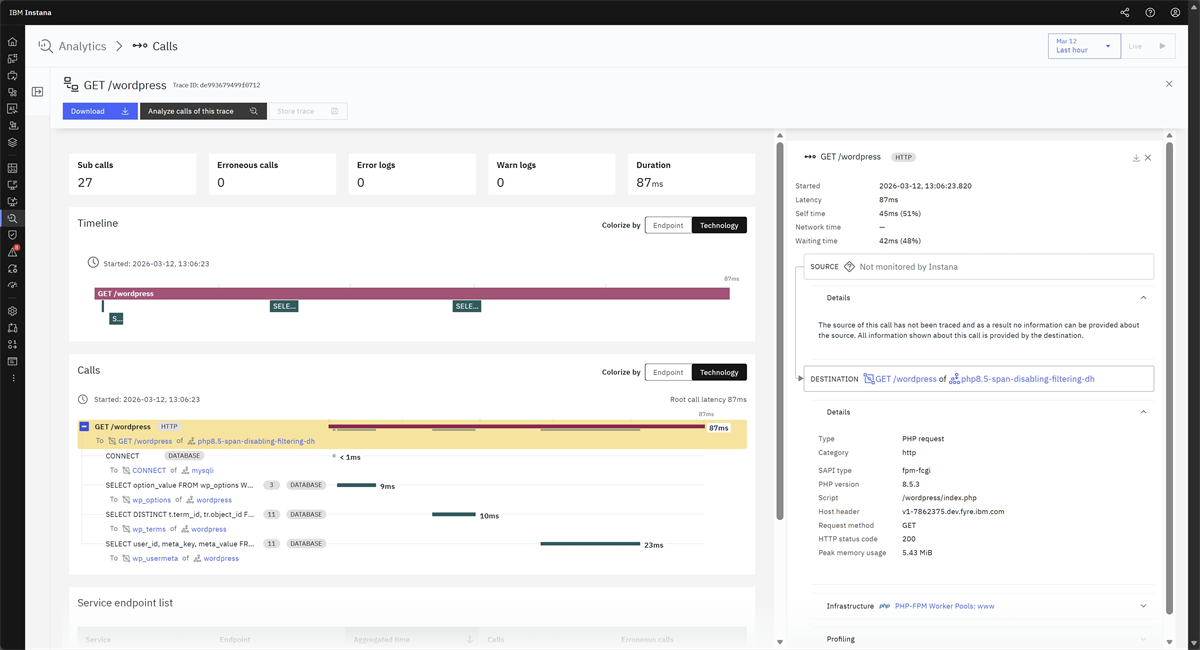
Task: Collapse the GET /wordpress call tree row
Action: (84, 427)
